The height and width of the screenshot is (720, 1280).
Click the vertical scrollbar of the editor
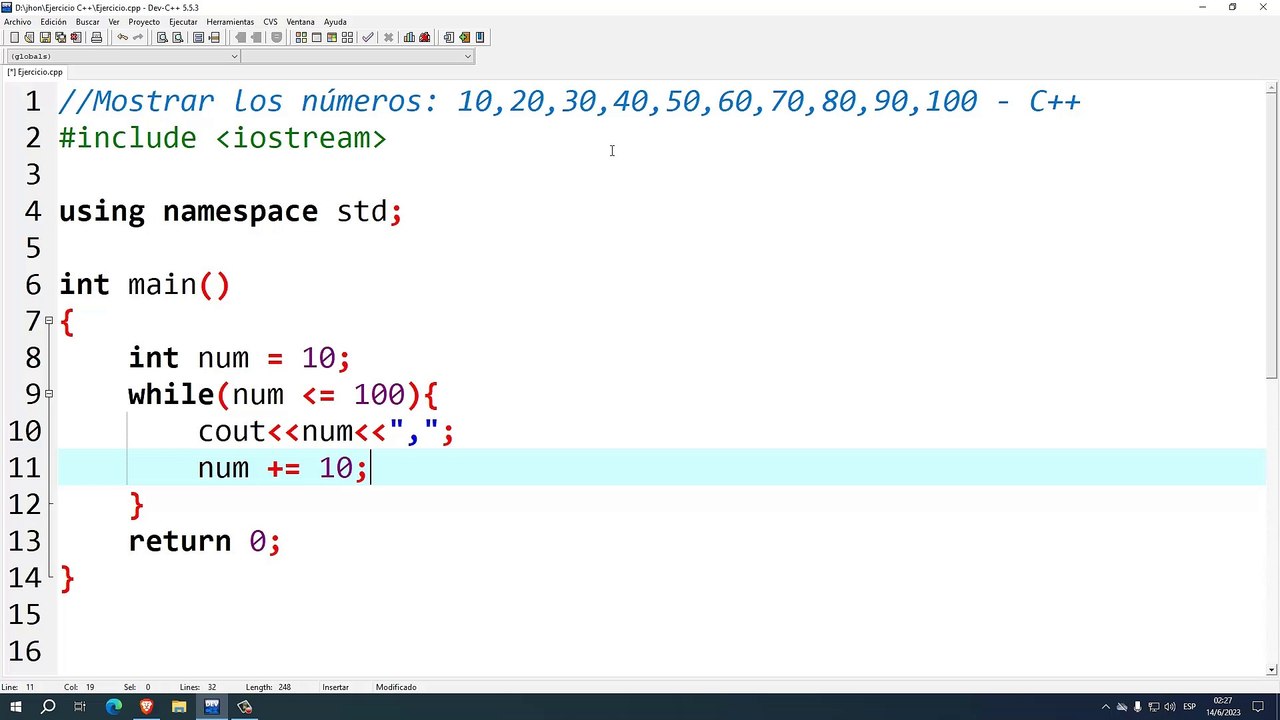click(1272, 236)
